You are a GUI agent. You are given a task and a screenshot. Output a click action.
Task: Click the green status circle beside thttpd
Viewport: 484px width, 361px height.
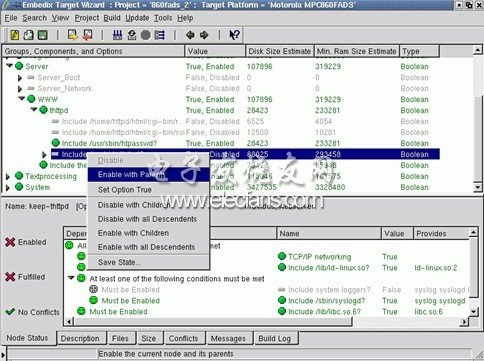43,110
